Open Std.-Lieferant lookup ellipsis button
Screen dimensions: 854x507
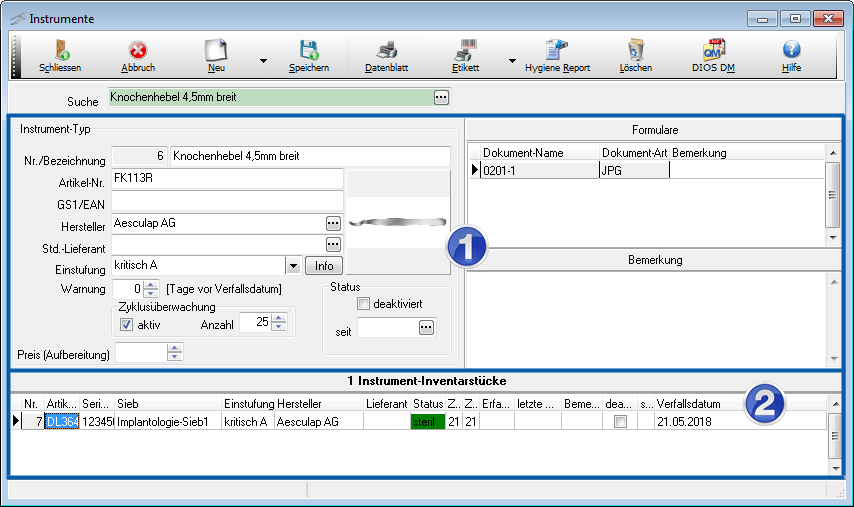333,245
